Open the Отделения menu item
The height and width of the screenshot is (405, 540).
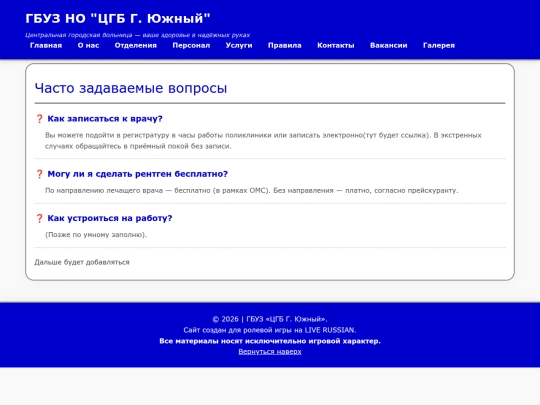click(136, 45)
